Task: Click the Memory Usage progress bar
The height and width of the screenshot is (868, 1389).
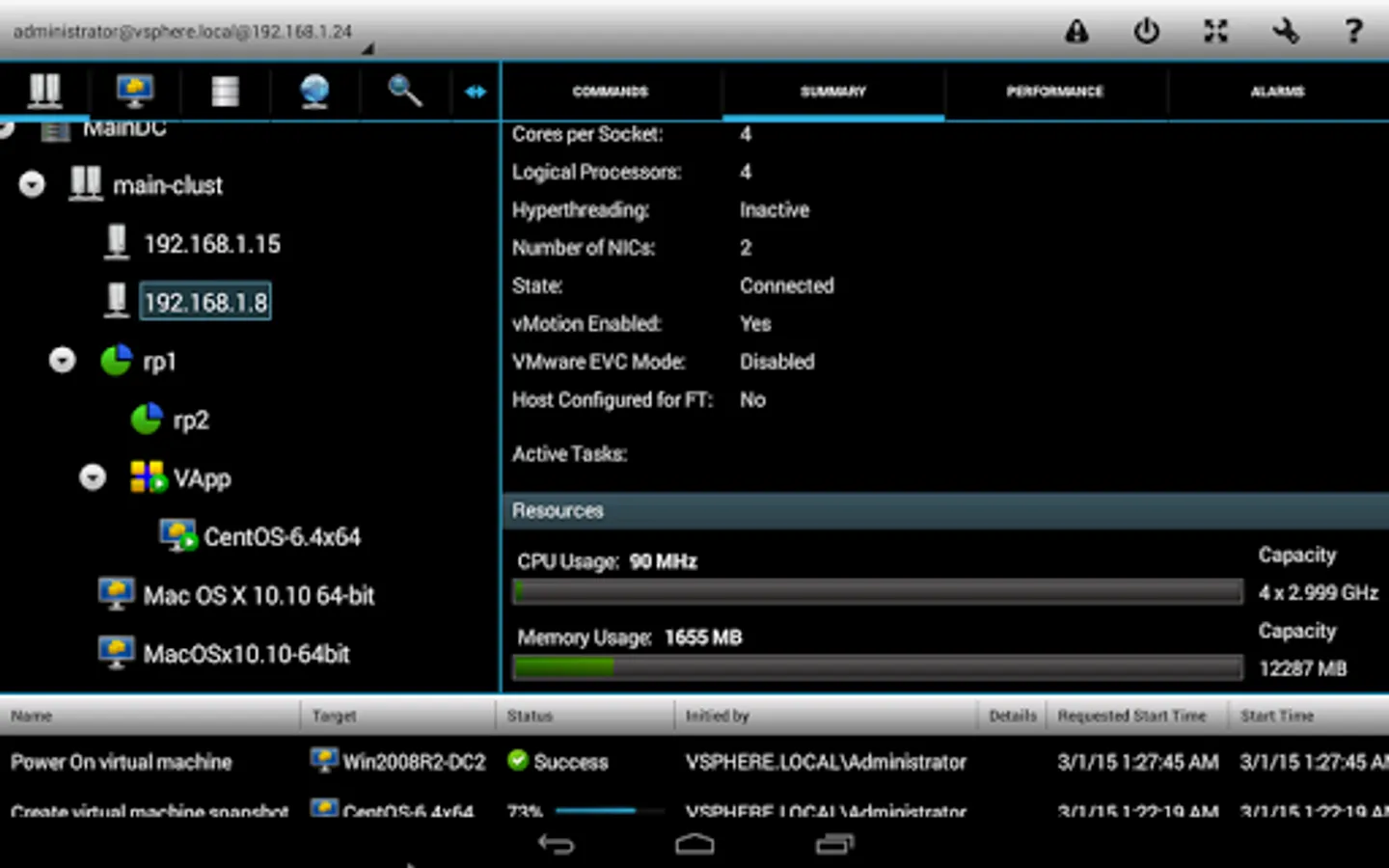Action: coord(877,666)
